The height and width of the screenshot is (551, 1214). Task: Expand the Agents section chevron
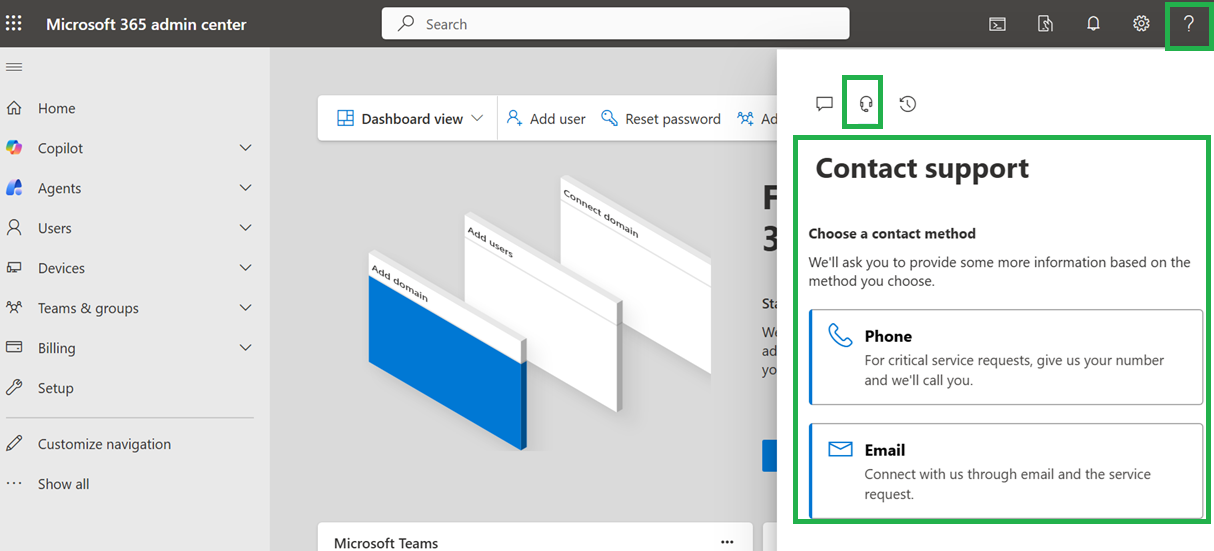click(246, 188)
